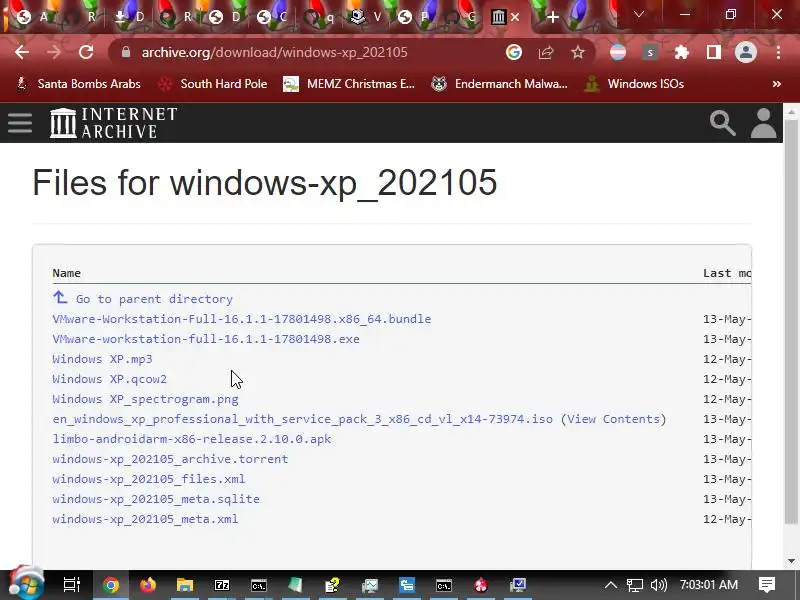The image size is (800, 600).
Task: Click the Internet Archive logo
Action: [x=114, y=123]
